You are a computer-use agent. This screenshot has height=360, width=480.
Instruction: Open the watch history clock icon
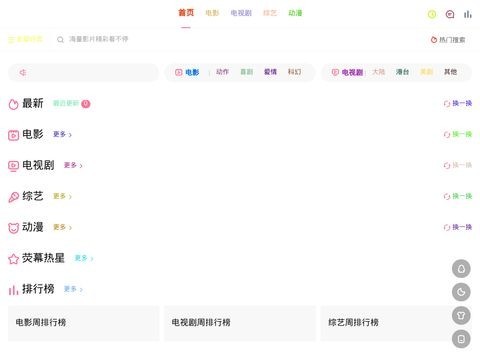[432, 14]
